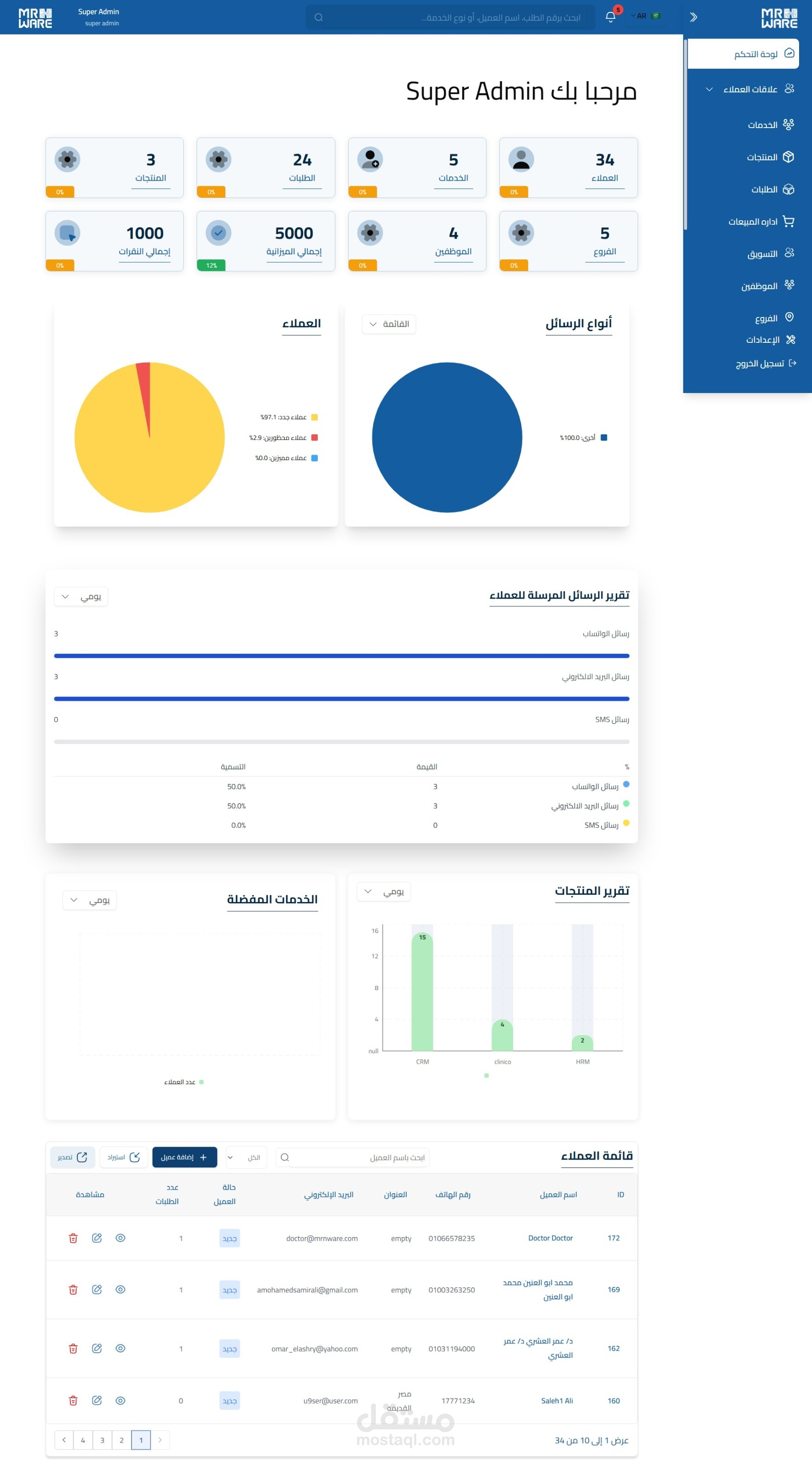Viewport: 812px width, 1478px height.
Task: Edit customer 169 row
Action: click(97, 1290)
